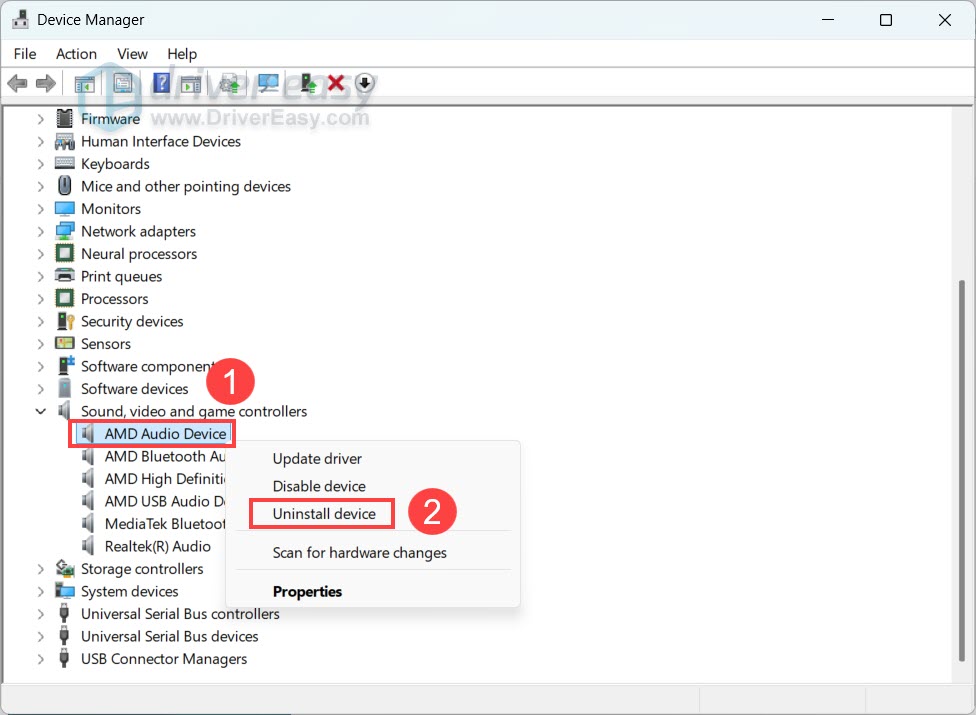
Task: Click the USB Connector Managers plug icon
Action: (x=64, y=658)
